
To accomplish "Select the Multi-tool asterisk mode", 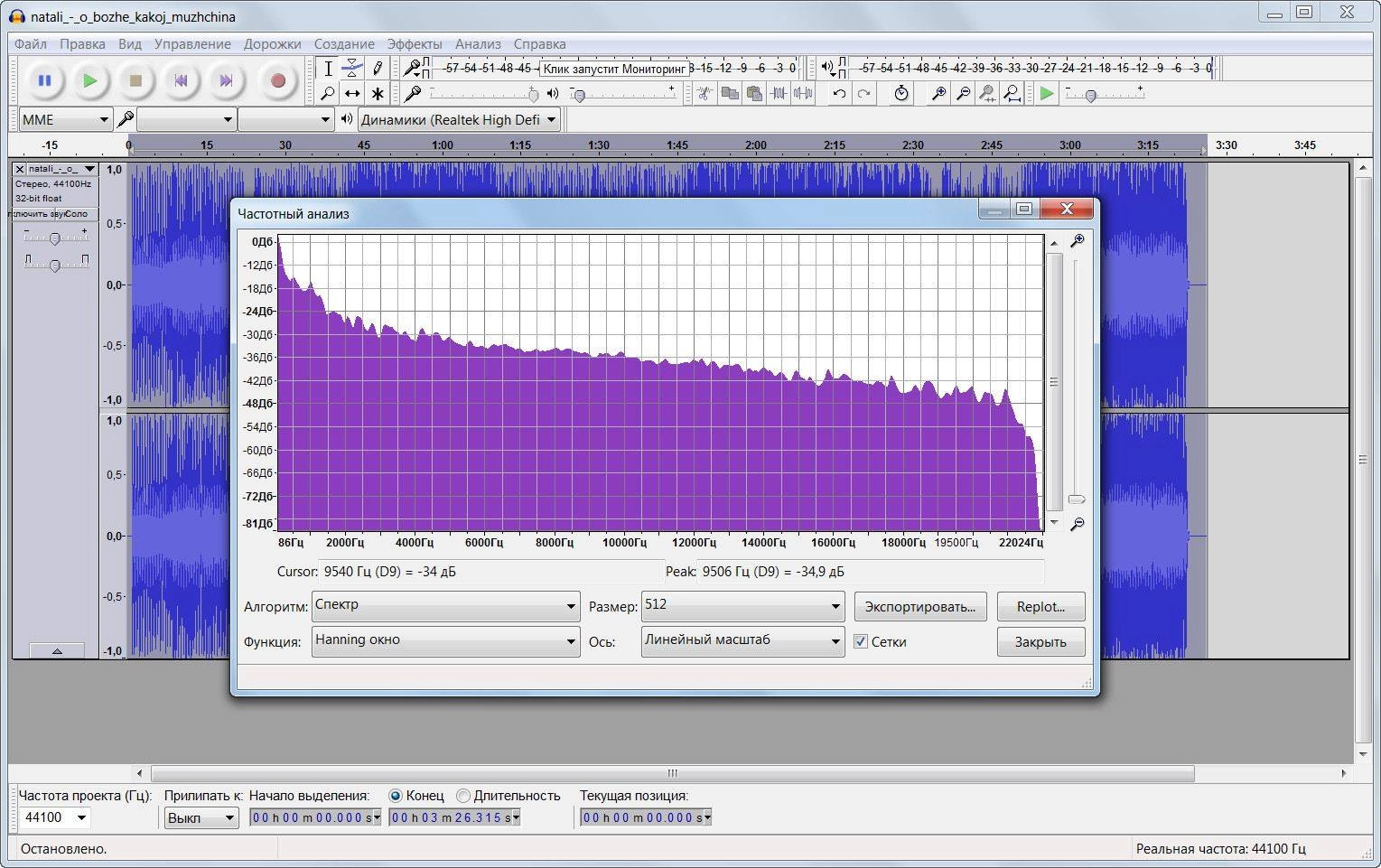I will pyautogui.click(x=378, y=93).
